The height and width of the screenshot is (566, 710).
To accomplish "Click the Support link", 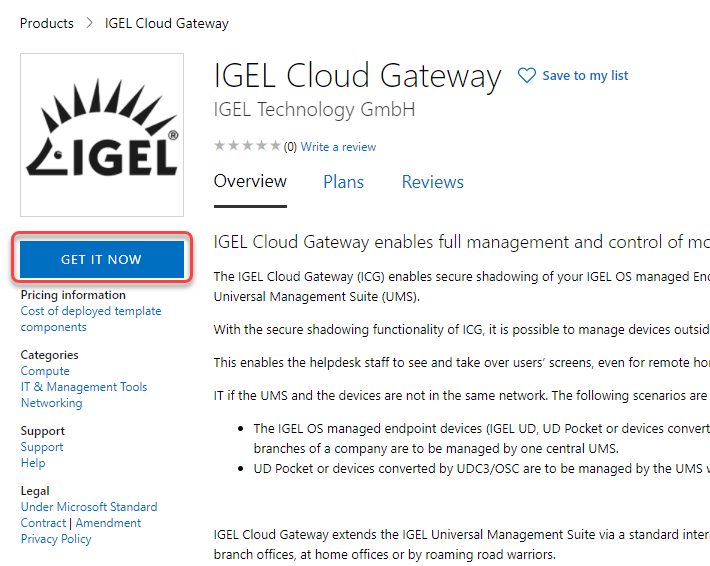I will point(42,447).
